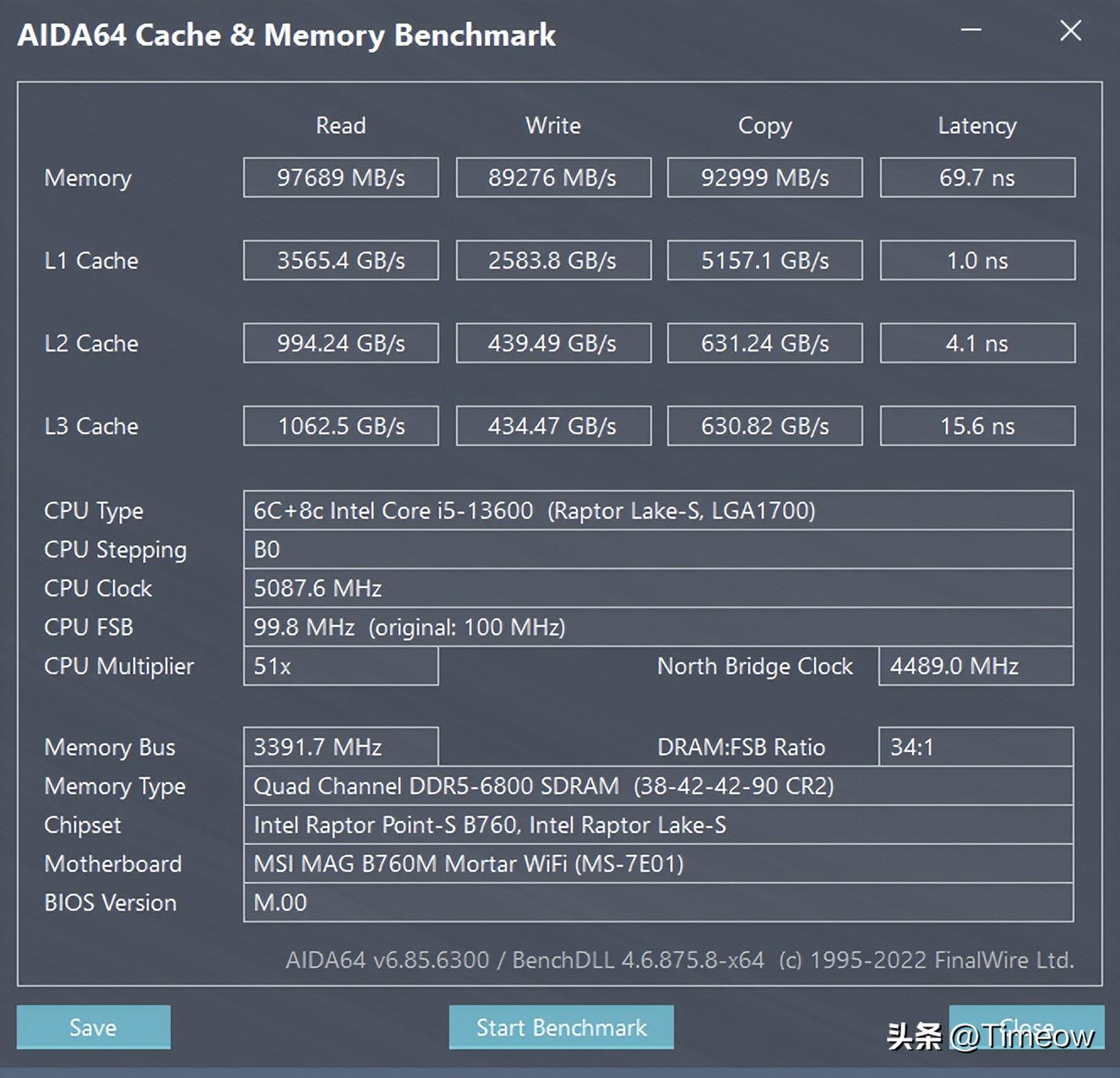Click the DRAM:FSB Ratio value
Image resolution: width=1120 pixels, height=1078 pixels.
[x=976, y=747]
